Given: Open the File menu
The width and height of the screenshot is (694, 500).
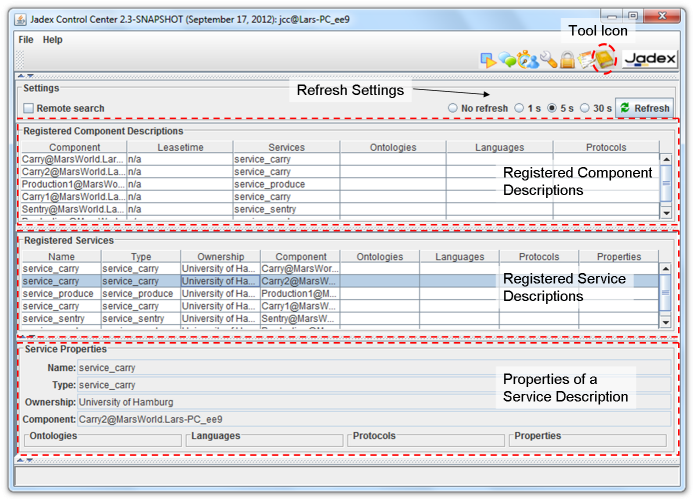Looking at the screenshot, I should pos(26,40).
